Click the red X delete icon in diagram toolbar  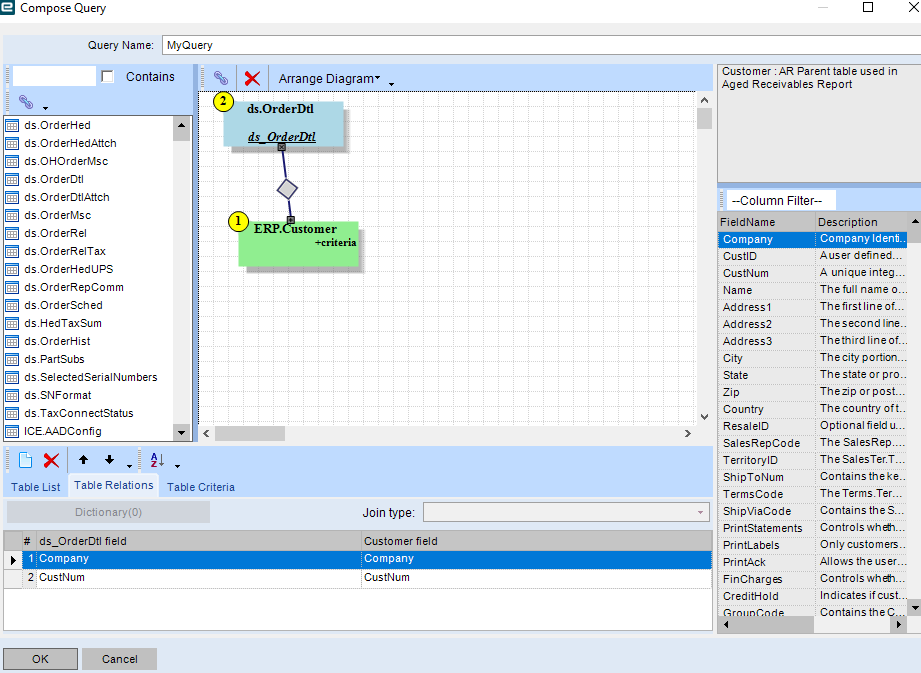click(x=253, y=78)
